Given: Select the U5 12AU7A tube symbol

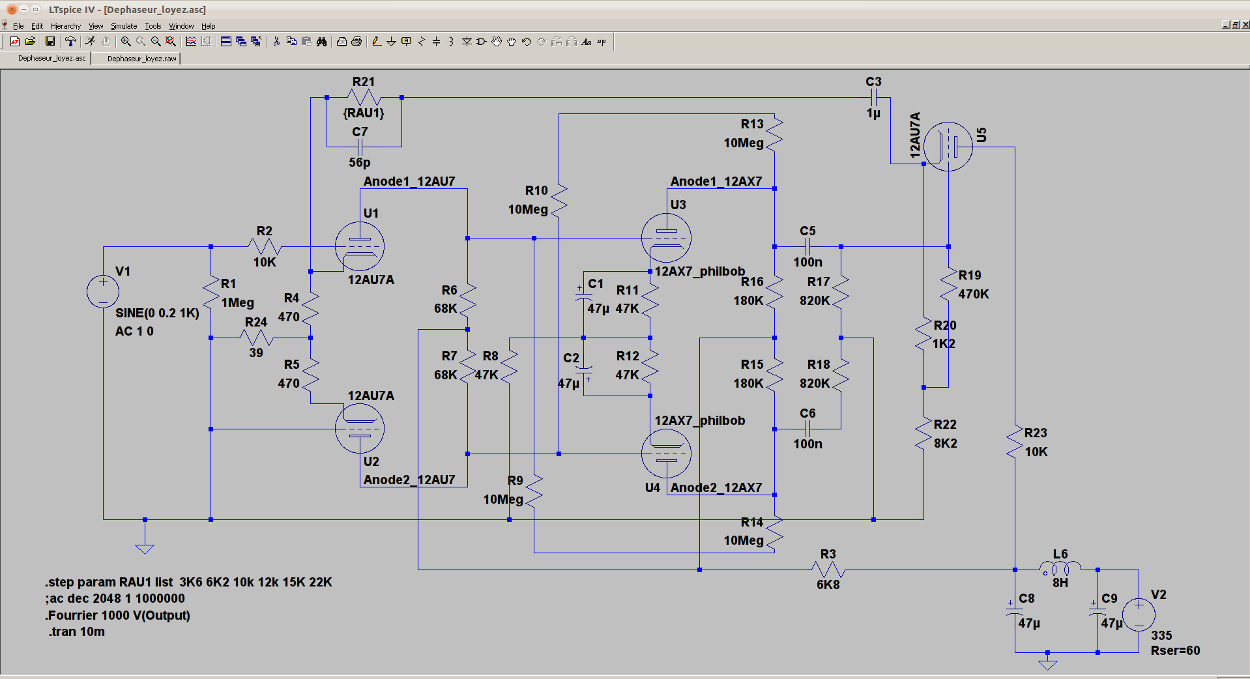Looking at the screenshot, I should coord(947,146).
